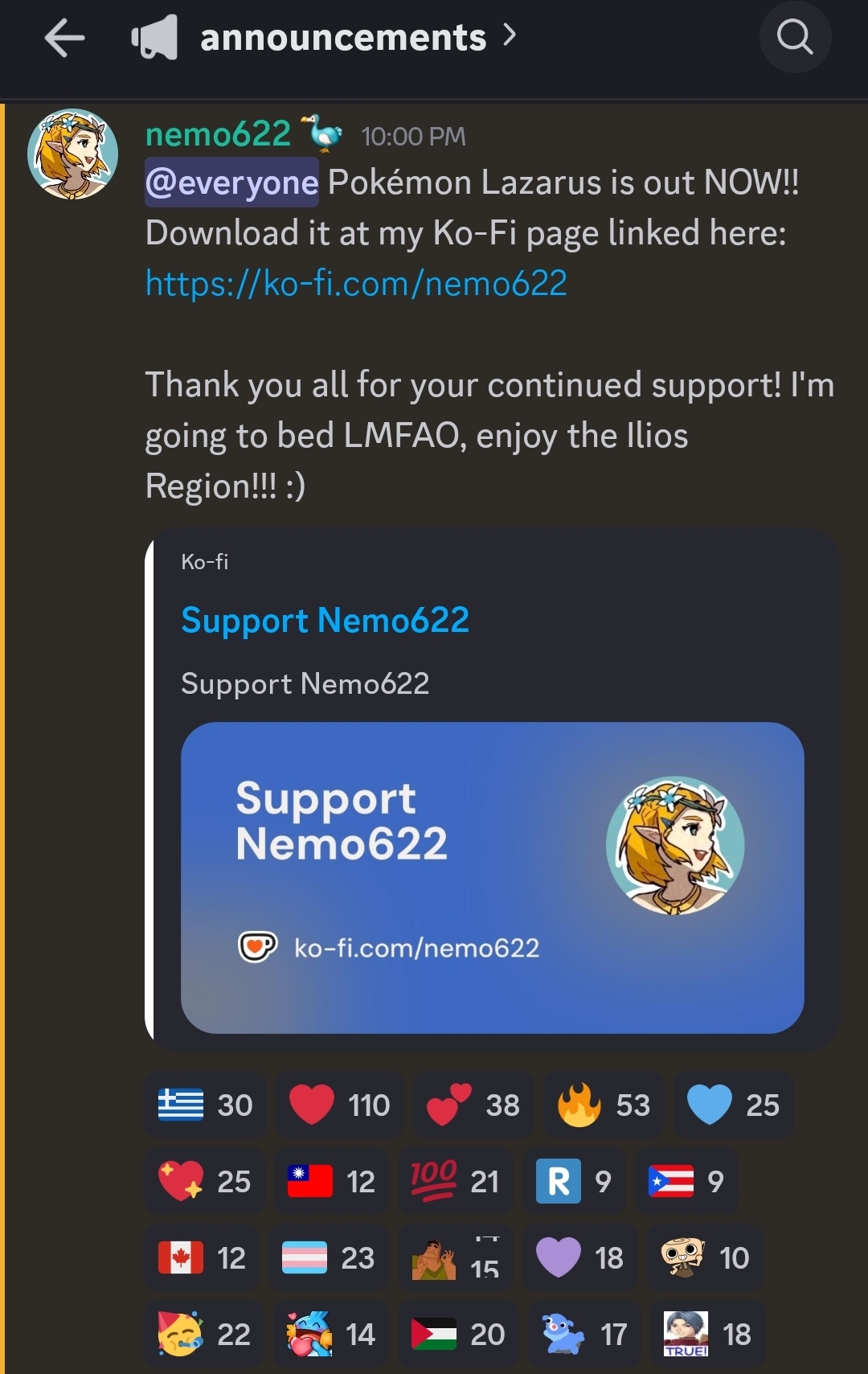Image resolution: width=868 pixels, height=1374 pixels.
Task: Toggle the Greek flag reaction
Action: [206, 1105]
